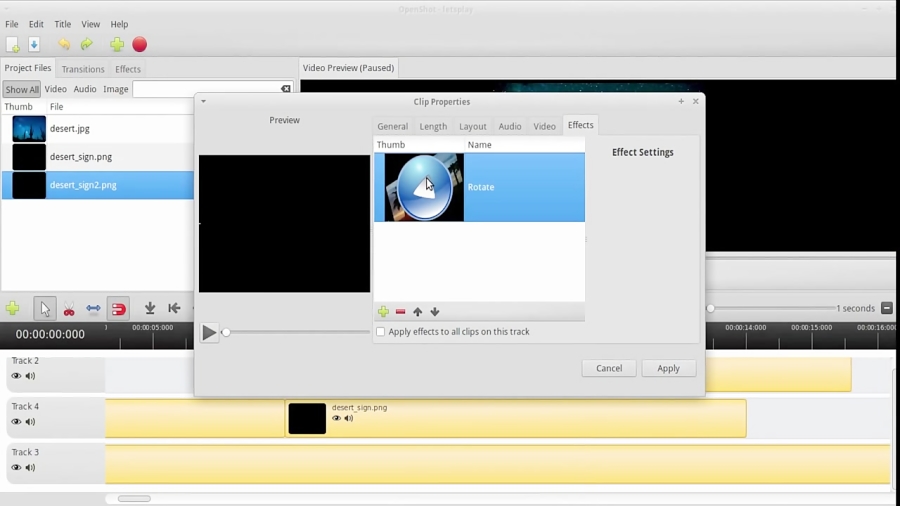Click the Video Preview (Paused) tab
Viewport: 900px width, 506px height.
click(348, 68)
